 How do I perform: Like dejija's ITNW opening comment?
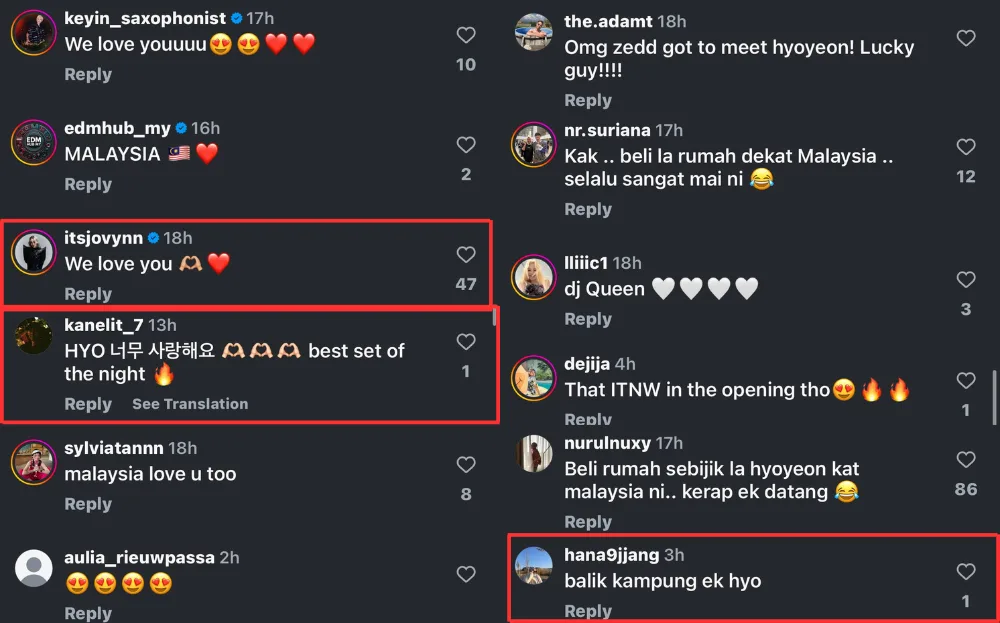966,381
